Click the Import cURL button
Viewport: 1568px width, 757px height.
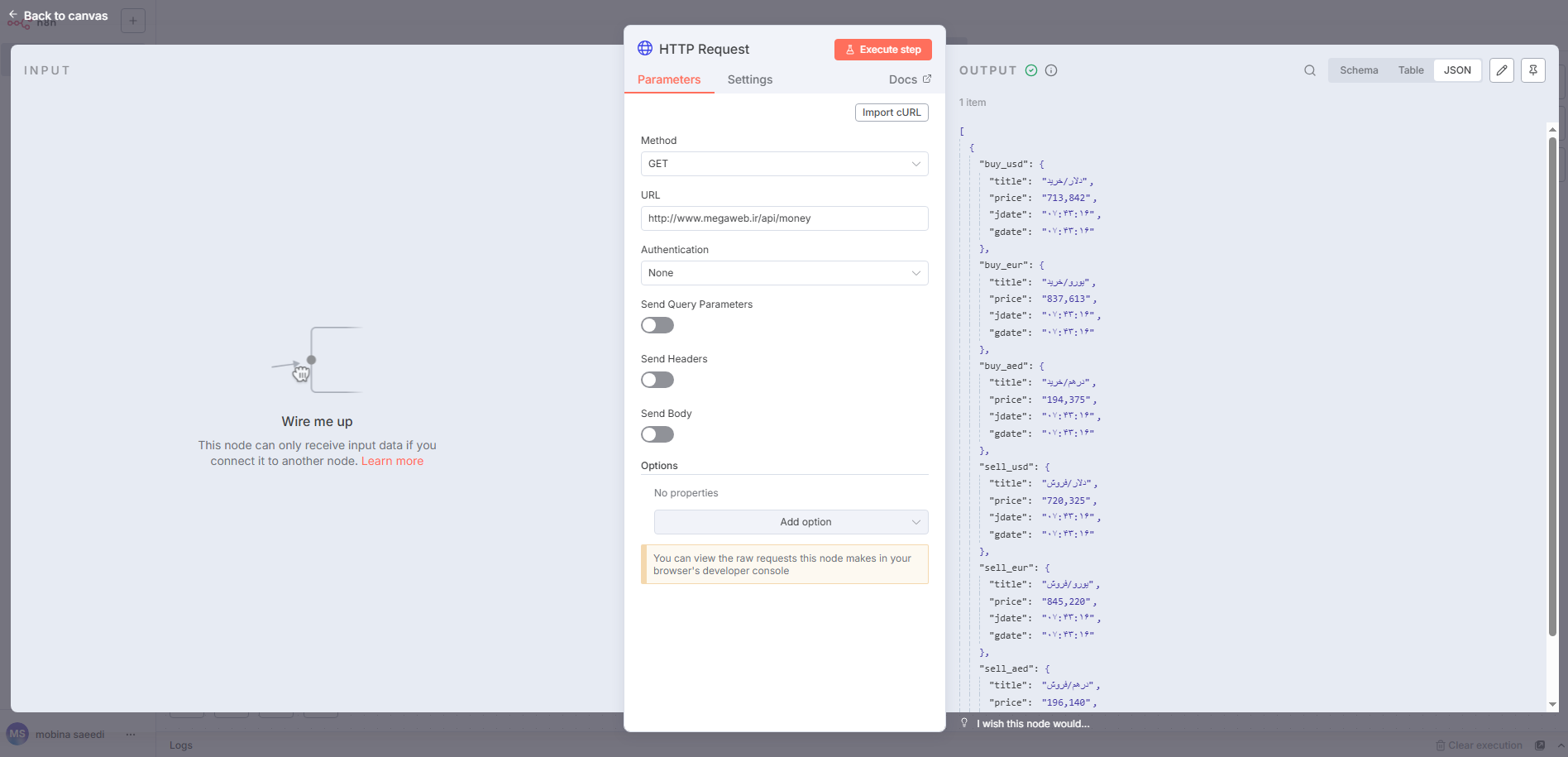point(892,113)
